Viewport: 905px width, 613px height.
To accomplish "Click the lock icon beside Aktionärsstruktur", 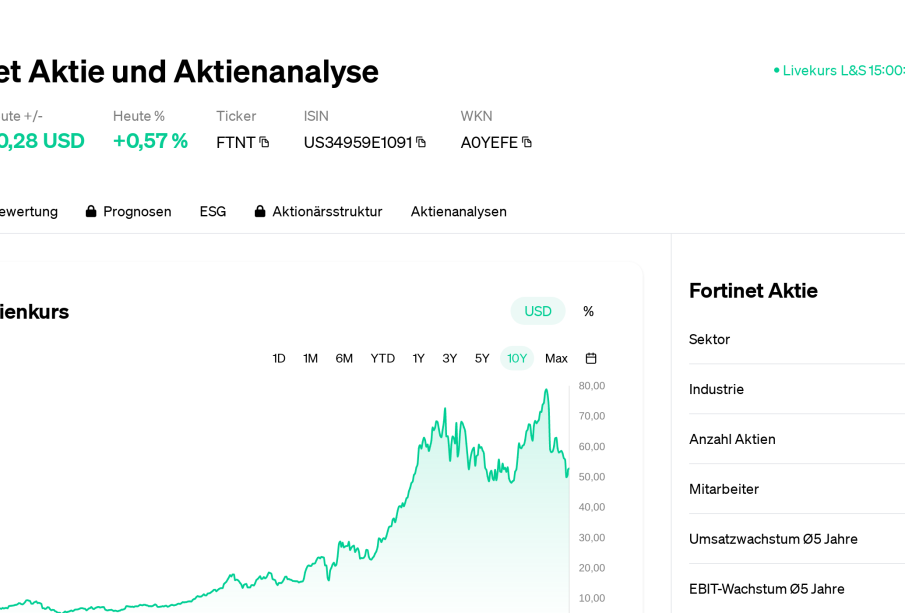I will click(260, 211).
